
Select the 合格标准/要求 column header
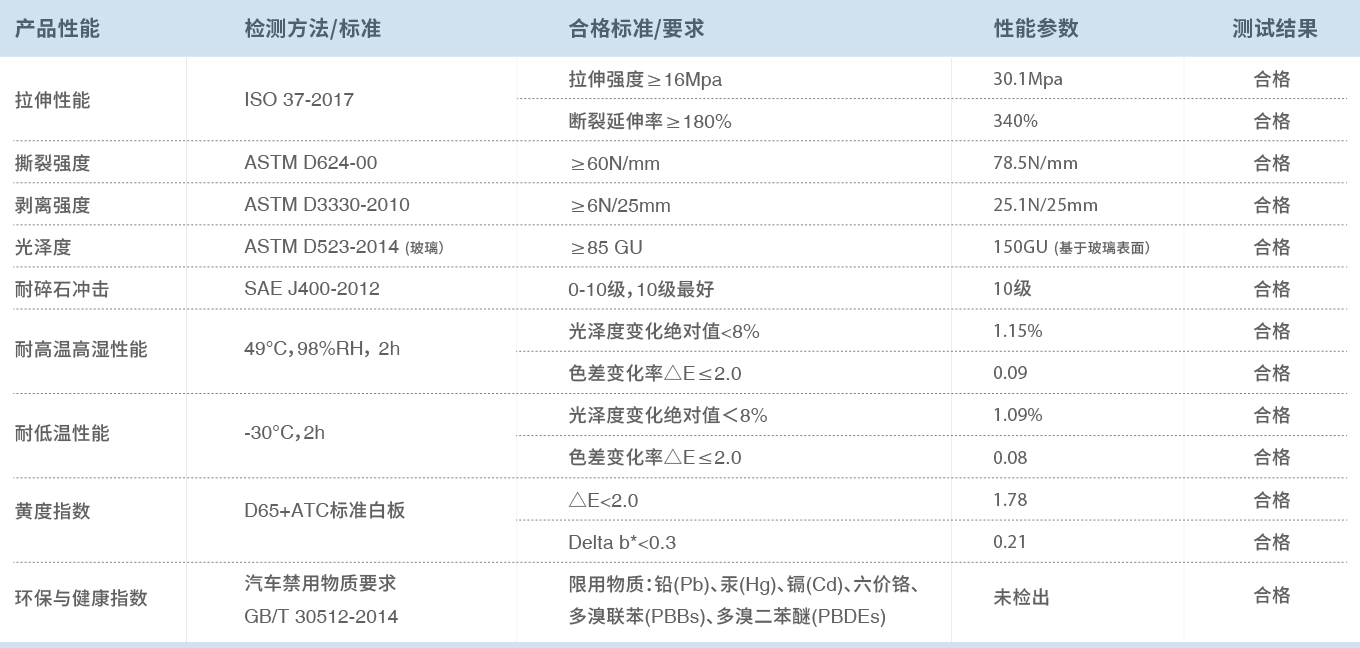tap(636, 29)
